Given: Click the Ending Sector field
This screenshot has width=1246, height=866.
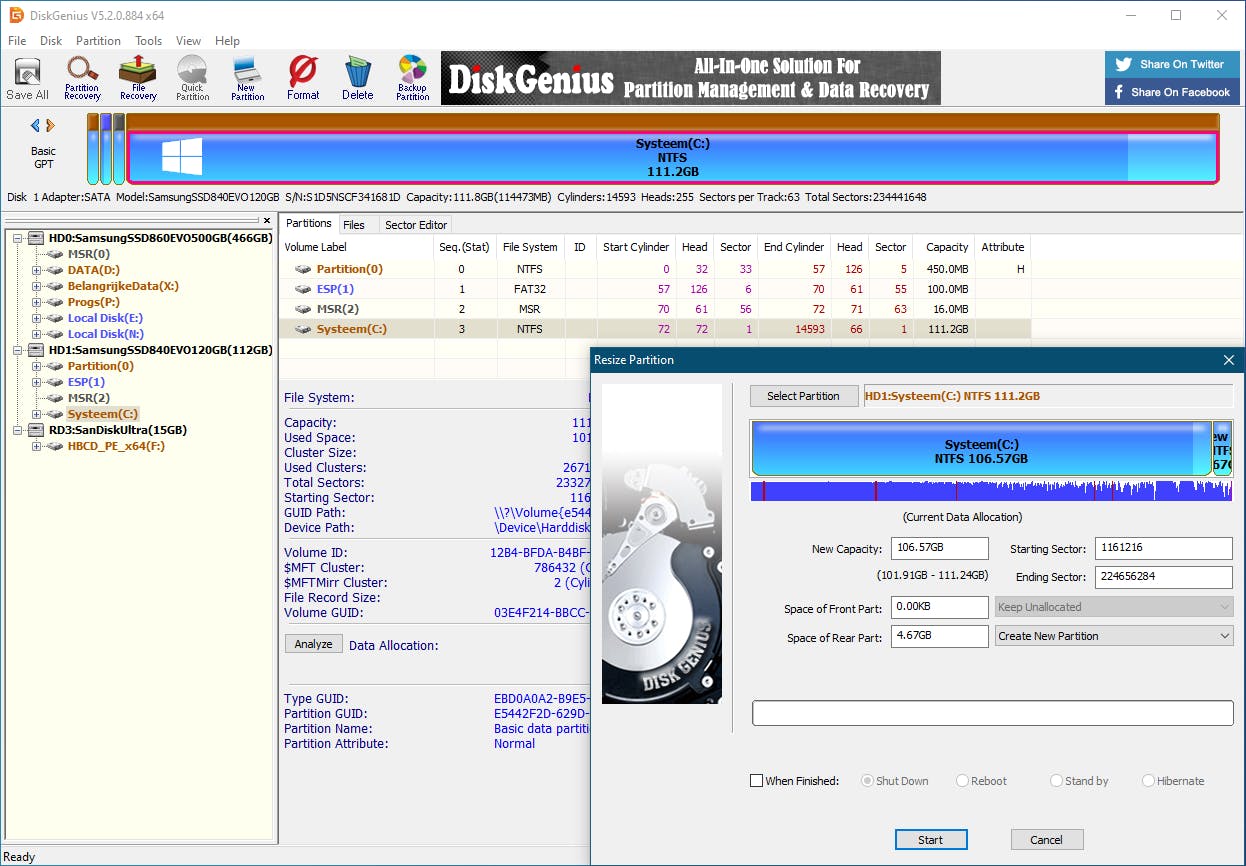Looking at the screenshot, I should [1164, 577].
